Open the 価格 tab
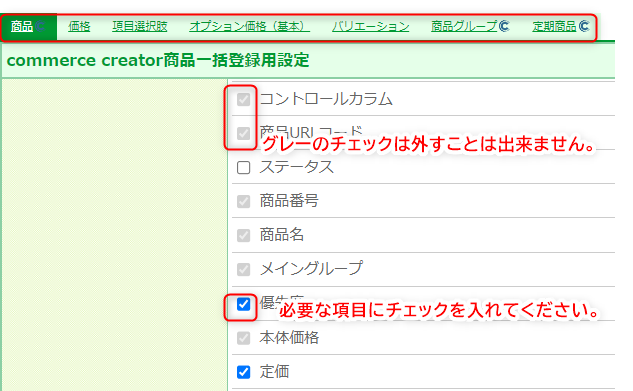 pyautogui.click(x=79, y=27)
